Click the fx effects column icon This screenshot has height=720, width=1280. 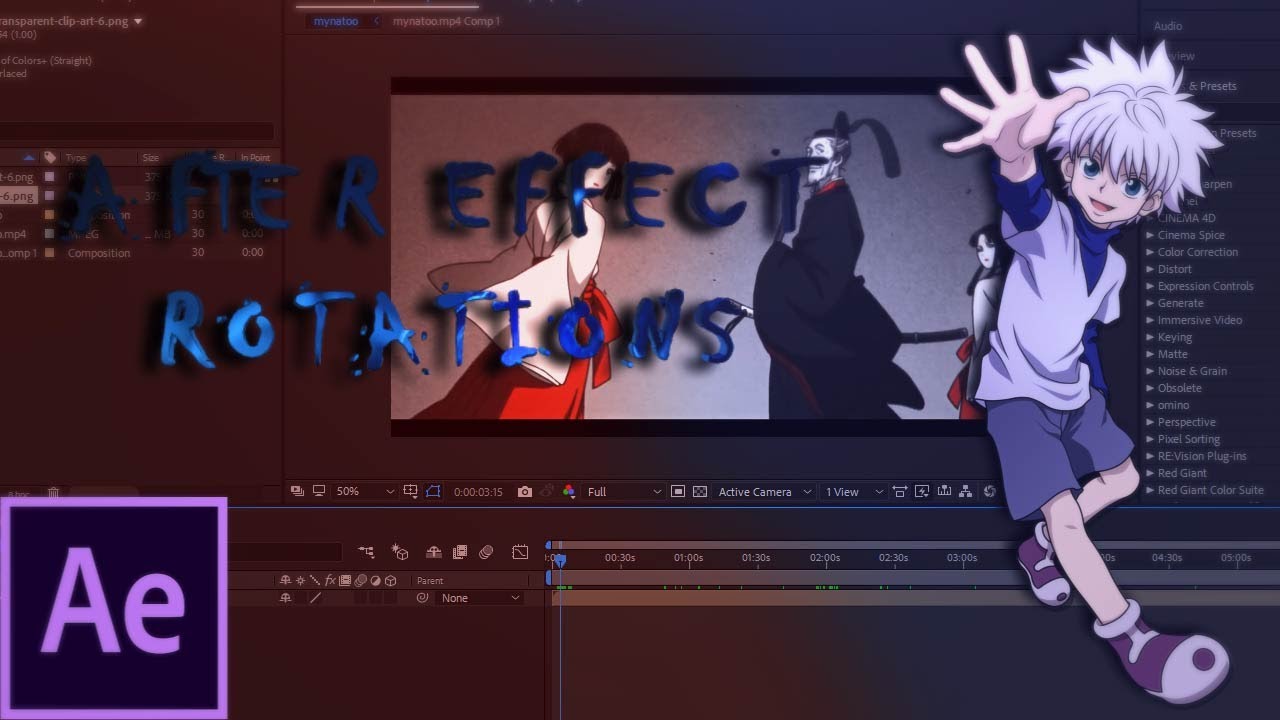330,580
